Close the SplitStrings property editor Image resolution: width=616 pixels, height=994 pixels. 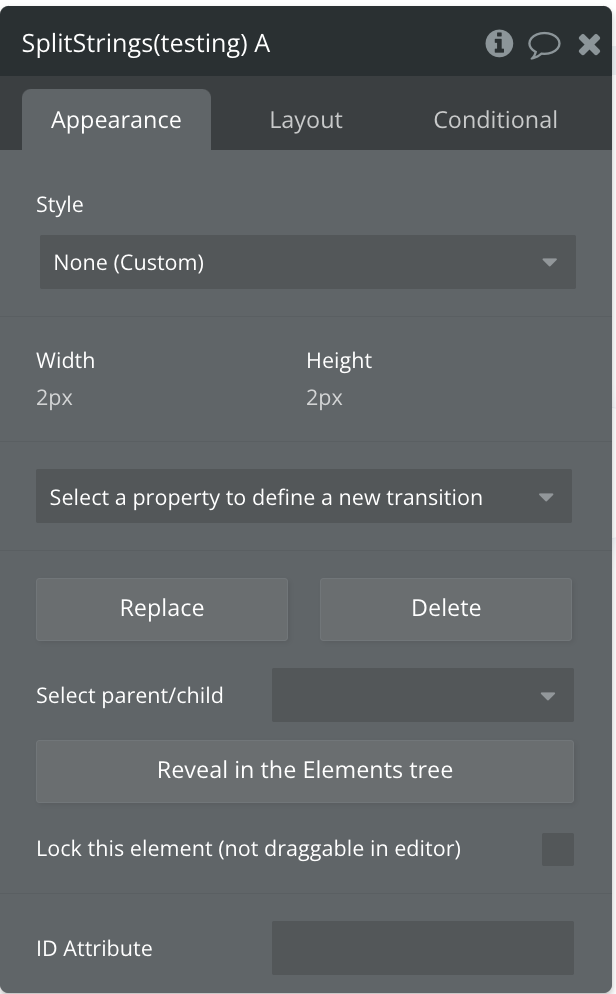[590, 44]
